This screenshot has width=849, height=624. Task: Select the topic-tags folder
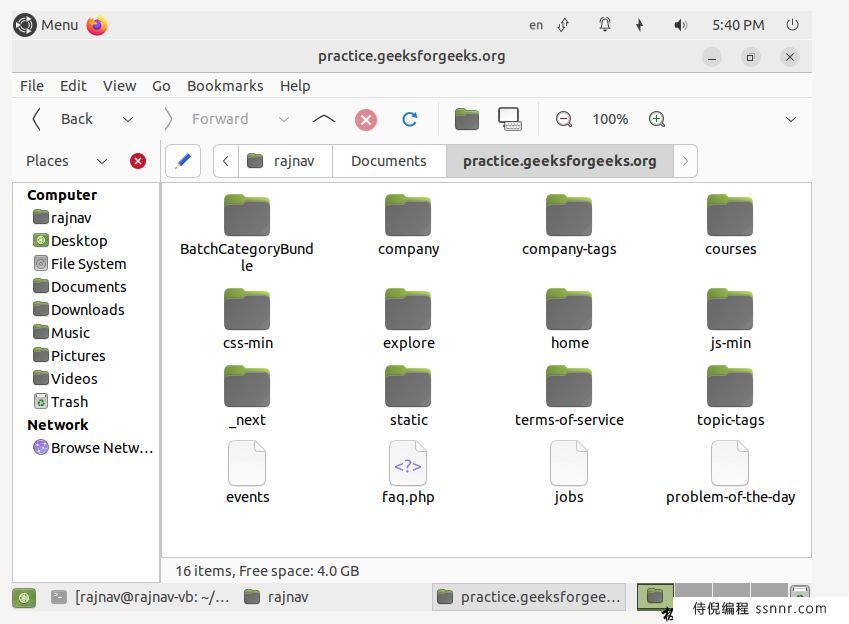tap(730, 397)
